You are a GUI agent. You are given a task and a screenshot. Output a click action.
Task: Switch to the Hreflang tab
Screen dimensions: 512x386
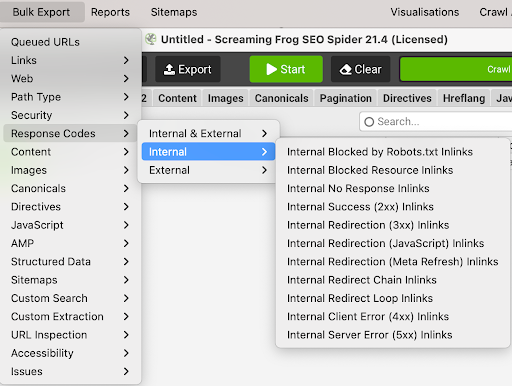click(464, 98)
